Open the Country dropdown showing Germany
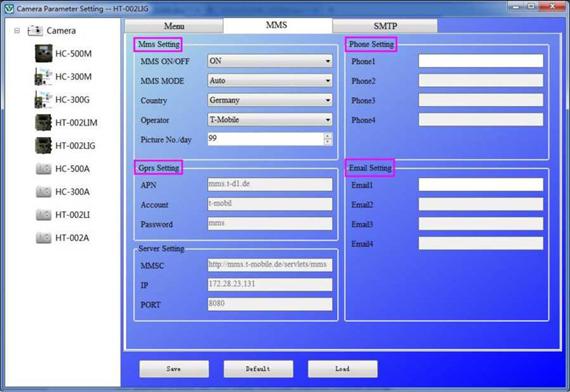Image resolution: width=570 pixels, height=392 pixels. (270, 100)
